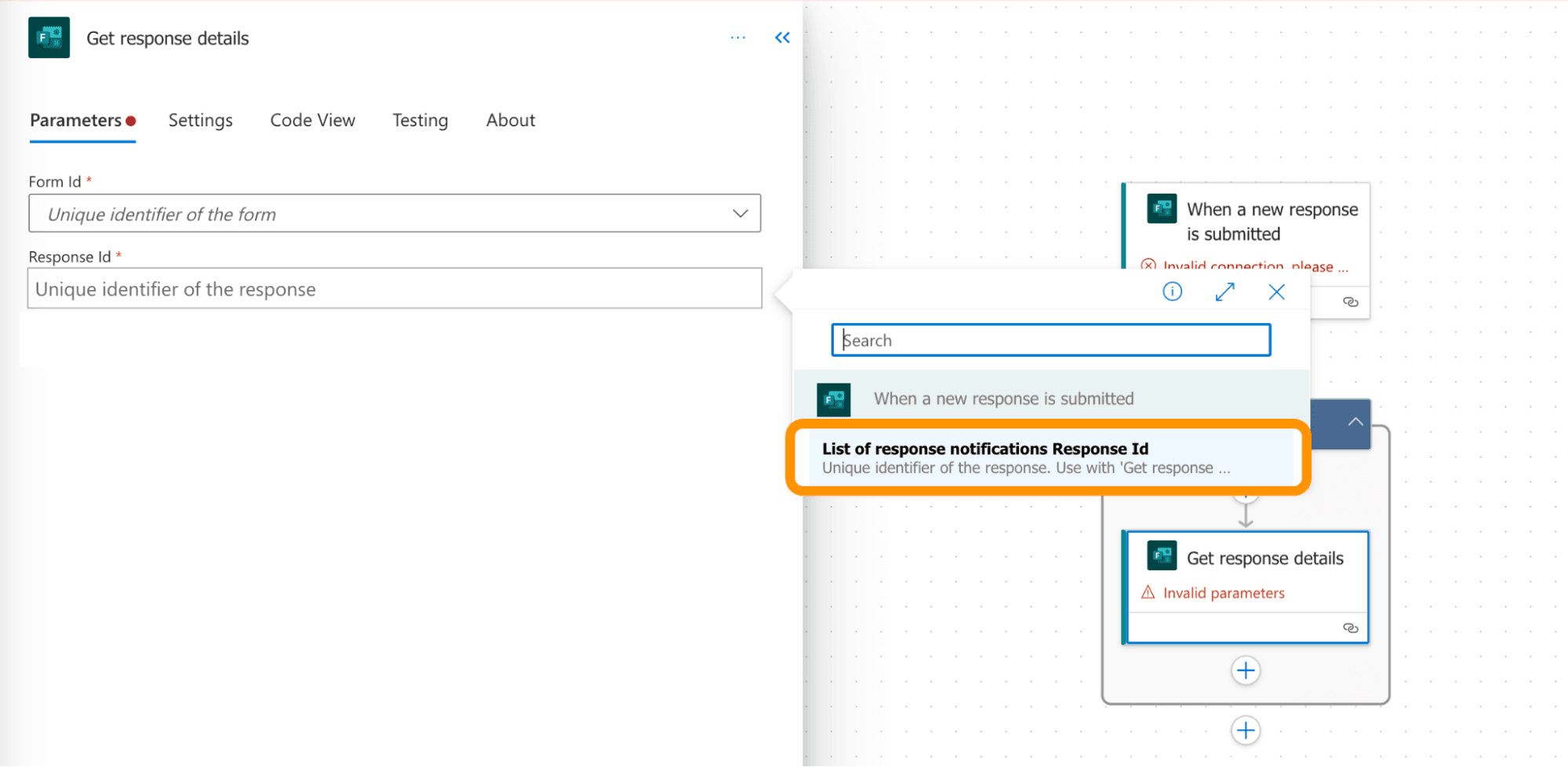Close the dynamic content popup

point(1276,292)
